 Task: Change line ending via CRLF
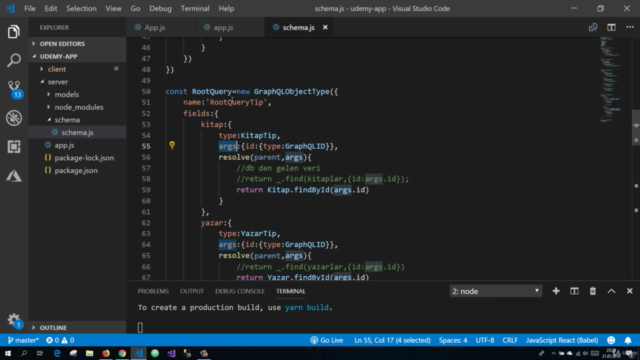[510, 340]
